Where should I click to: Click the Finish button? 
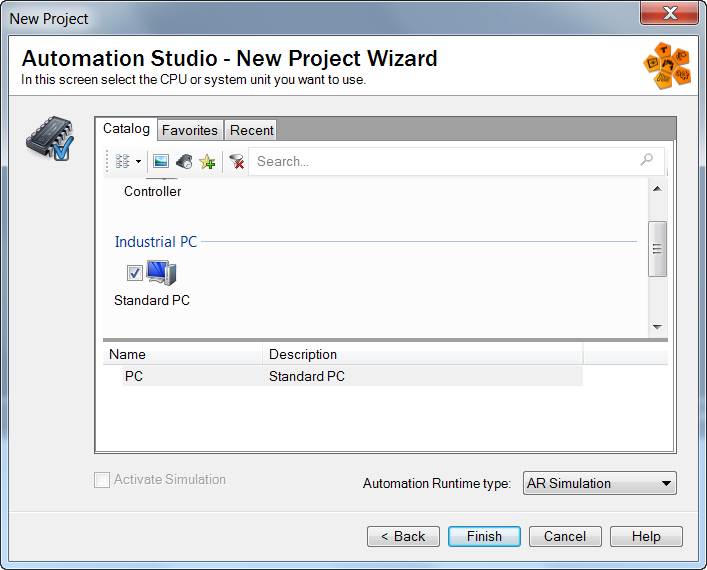coord(484,537)
